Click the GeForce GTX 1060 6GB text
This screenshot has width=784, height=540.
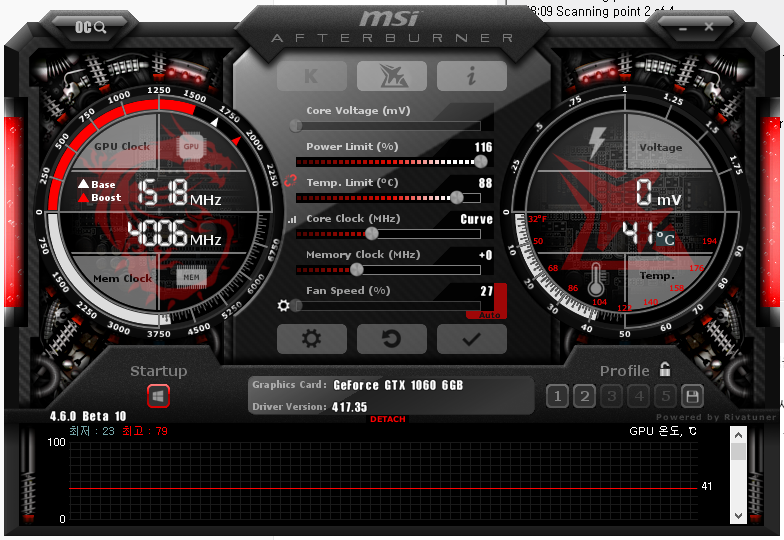tap(398, 385)
